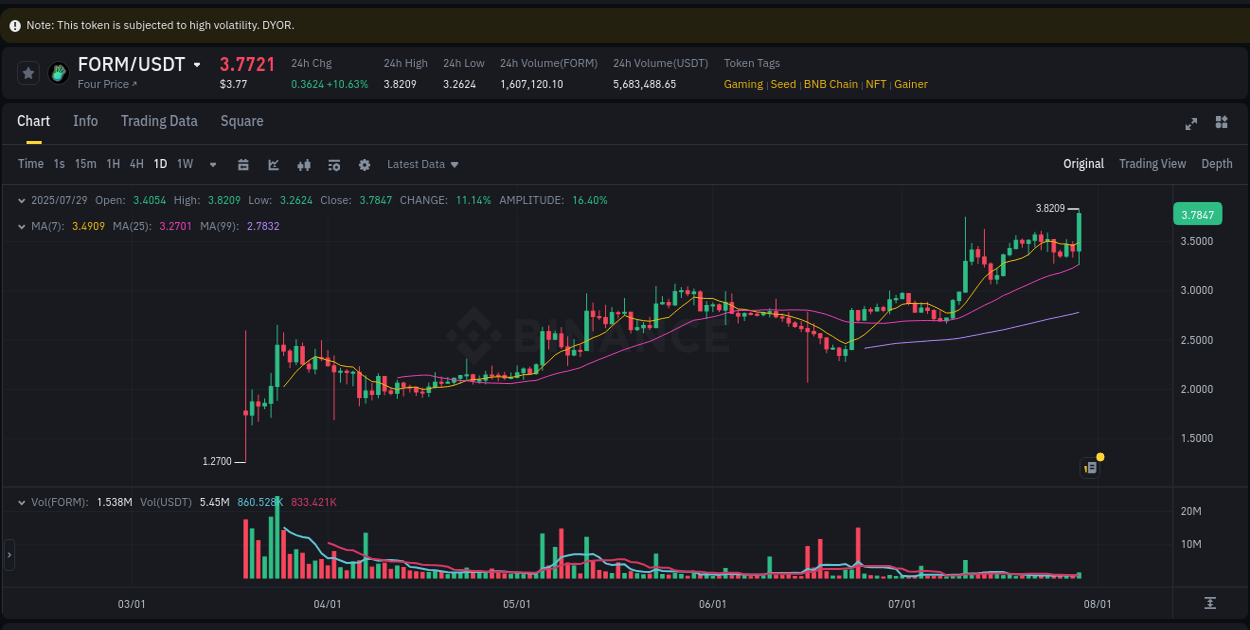The image size is (1250, 630).
Task: Open the indicators comparison icon
Action: (304, 164)
